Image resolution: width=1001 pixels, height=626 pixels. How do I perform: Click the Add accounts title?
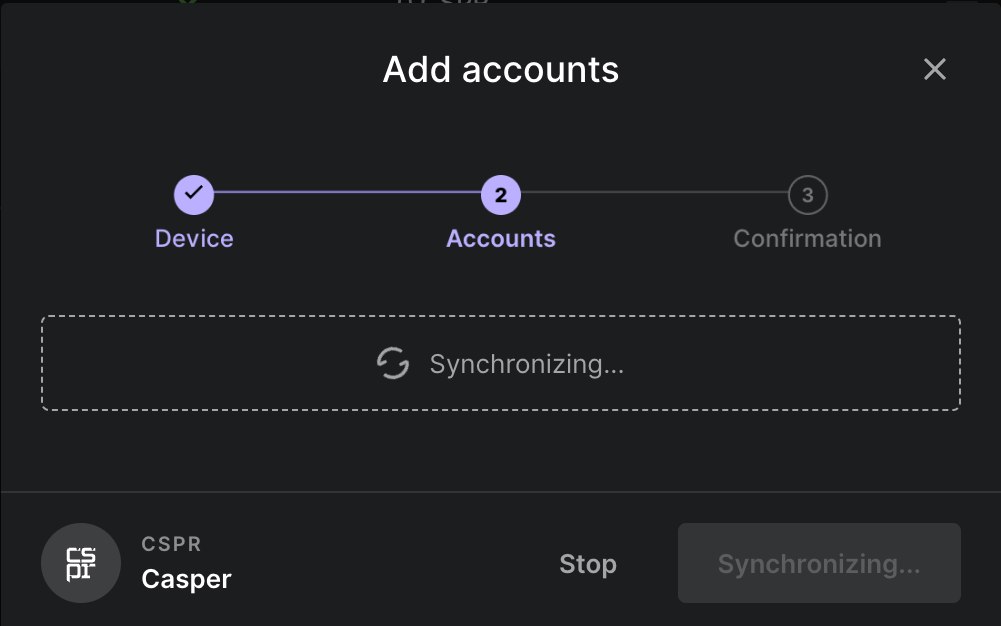500,69
